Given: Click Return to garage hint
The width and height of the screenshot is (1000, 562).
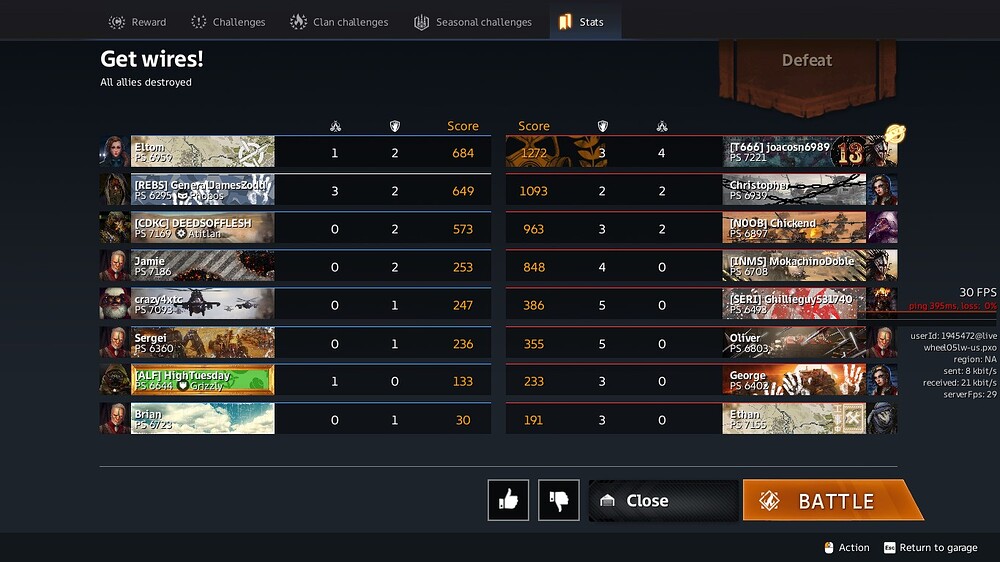Looking at the screenshot, I should [x=930, y=547].
